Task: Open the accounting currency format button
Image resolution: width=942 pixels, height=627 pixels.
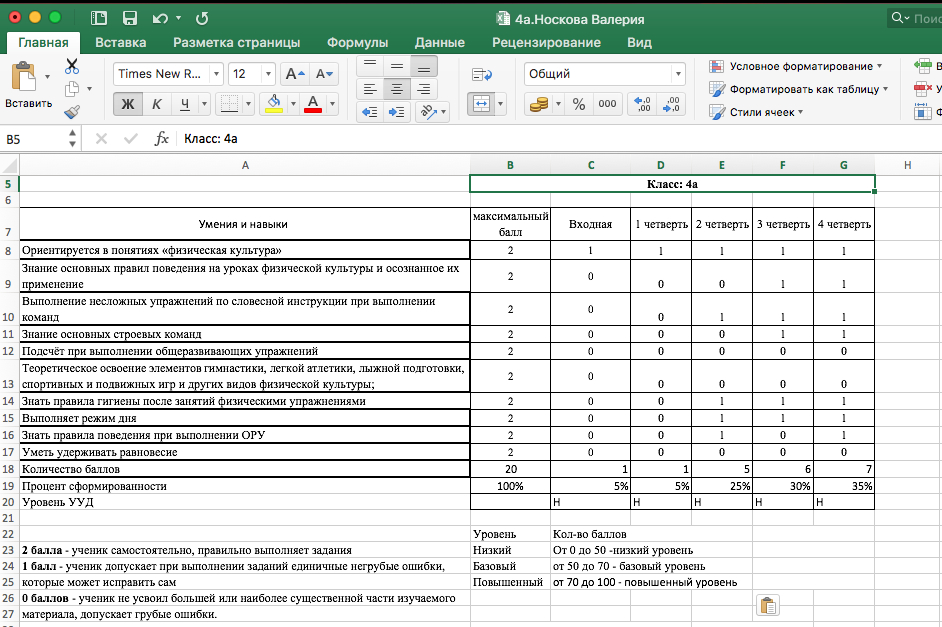Action: [539, 104]
